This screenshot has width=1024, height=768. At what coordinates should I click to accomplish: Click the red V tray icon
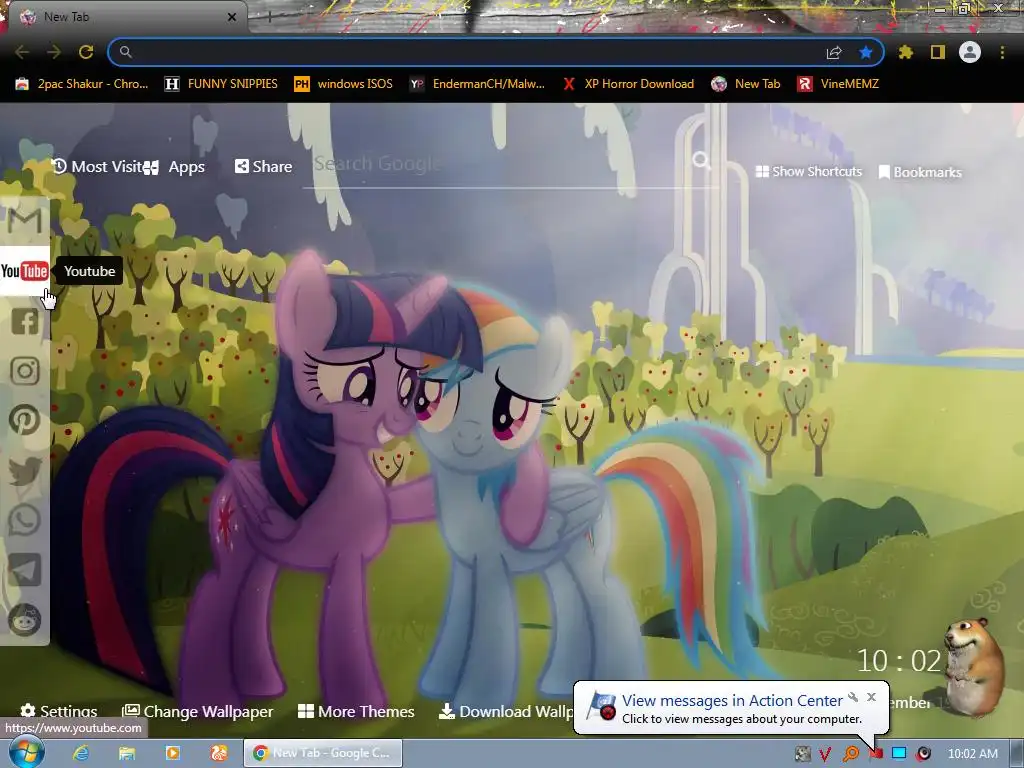825,754
